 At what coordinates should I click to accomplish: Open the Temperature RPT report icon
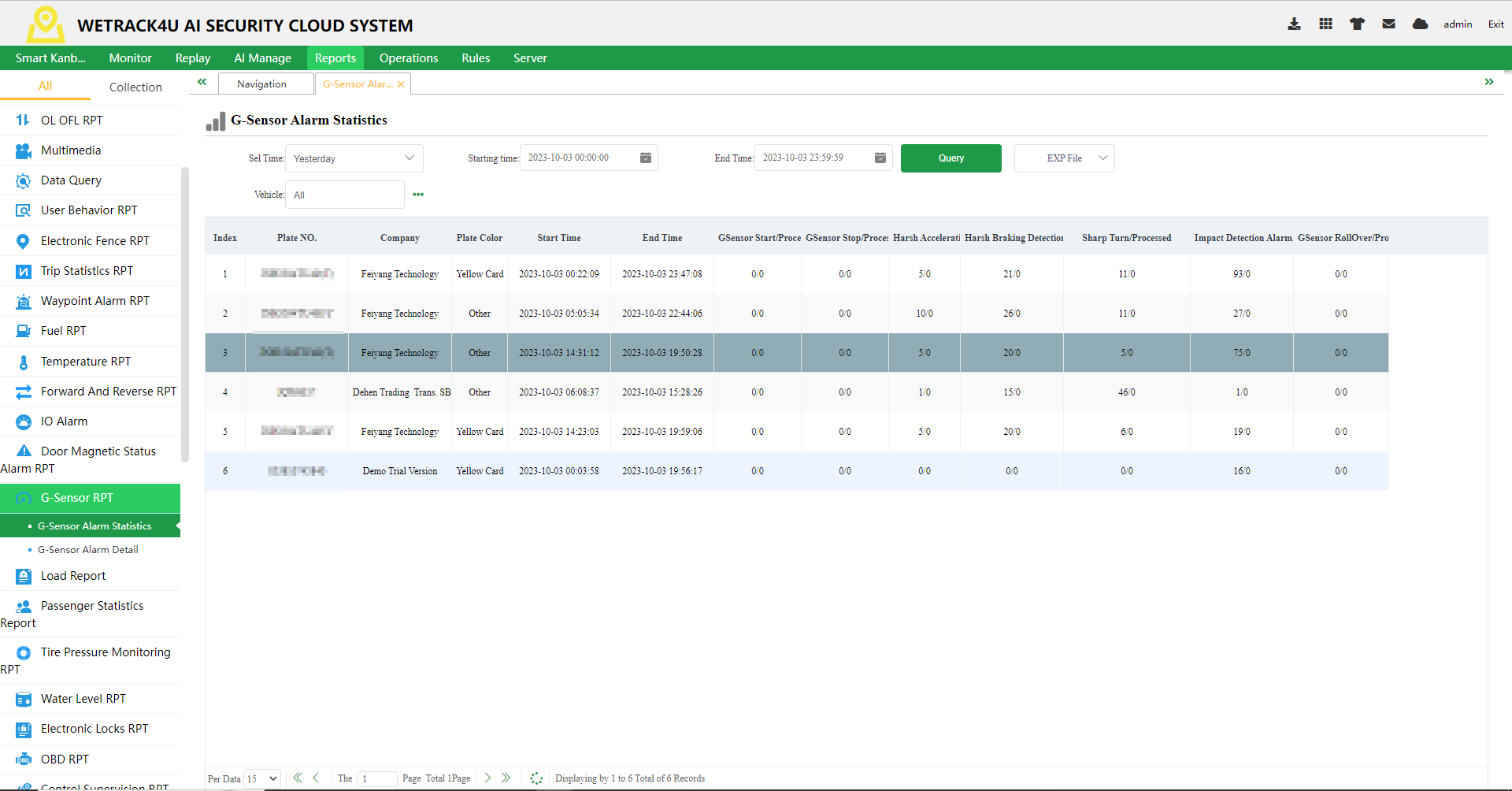point(23,361)
